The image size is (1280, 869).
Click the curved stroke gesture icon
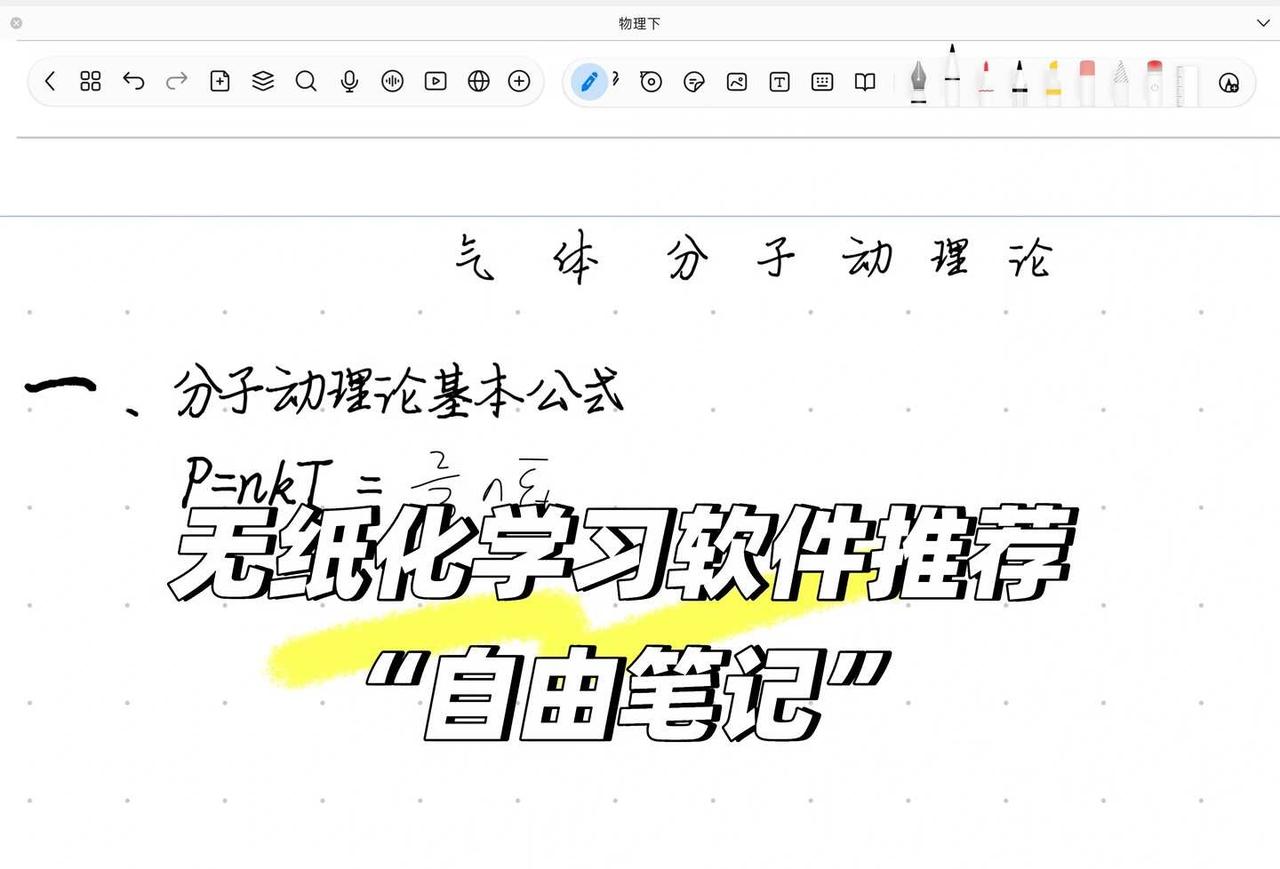pos(616,80)
